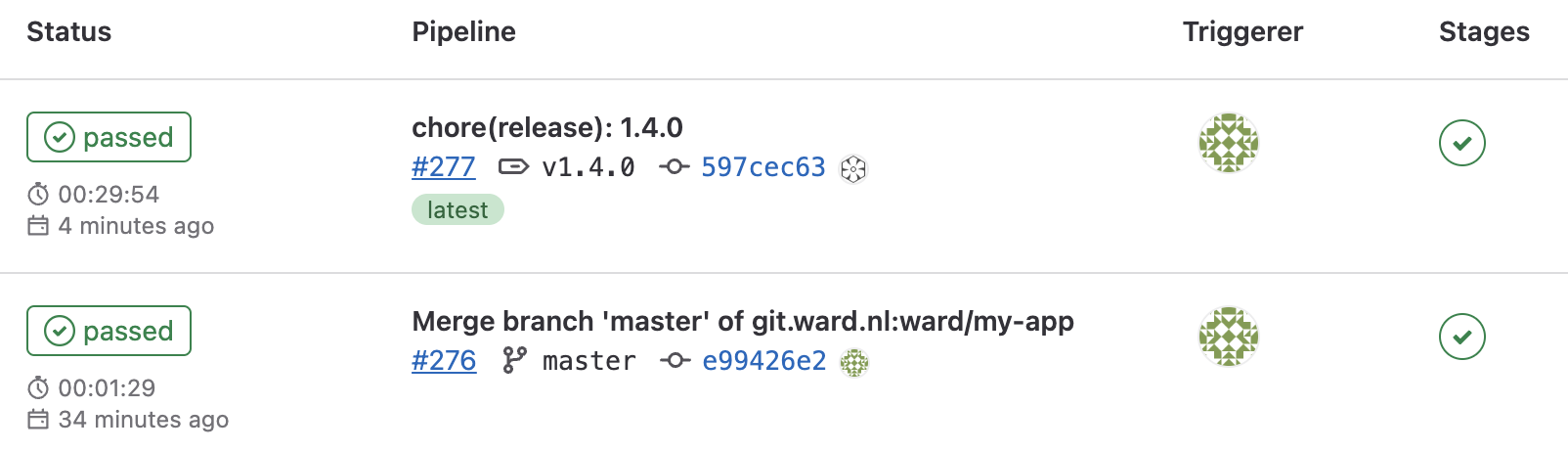Click the tag icon beside v1.4.0

tap(513, 167)
